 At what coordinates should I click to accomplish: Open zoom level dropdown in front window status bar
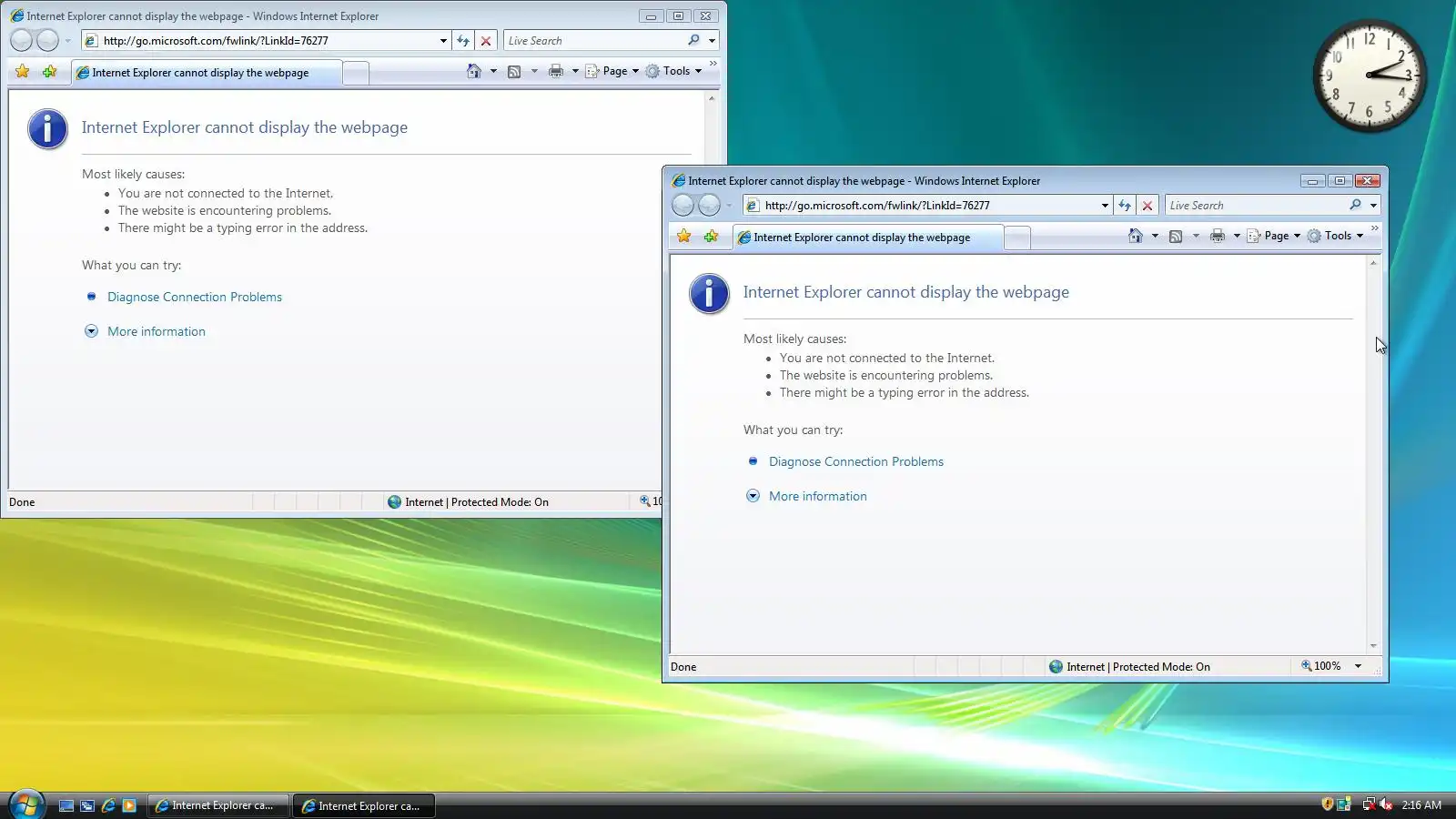click(x=1358, y=666)
